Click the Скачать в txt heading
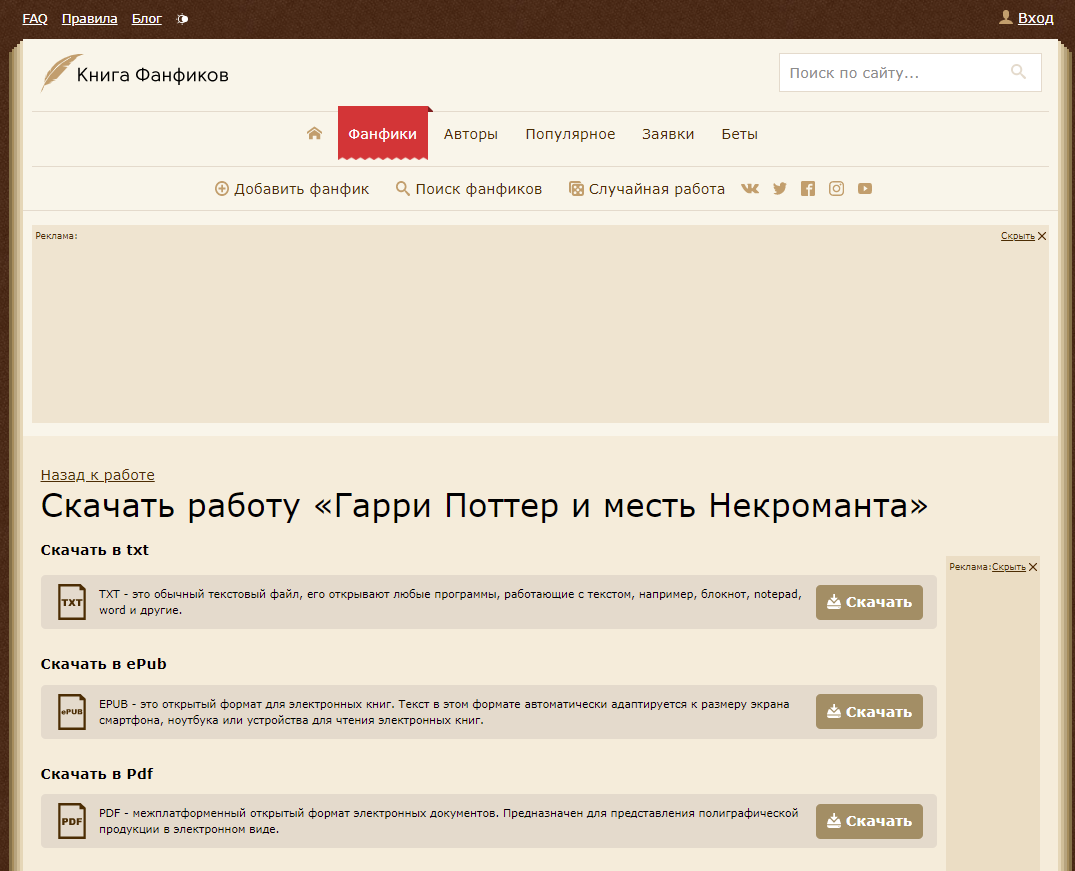 click(x=95, y=550)
